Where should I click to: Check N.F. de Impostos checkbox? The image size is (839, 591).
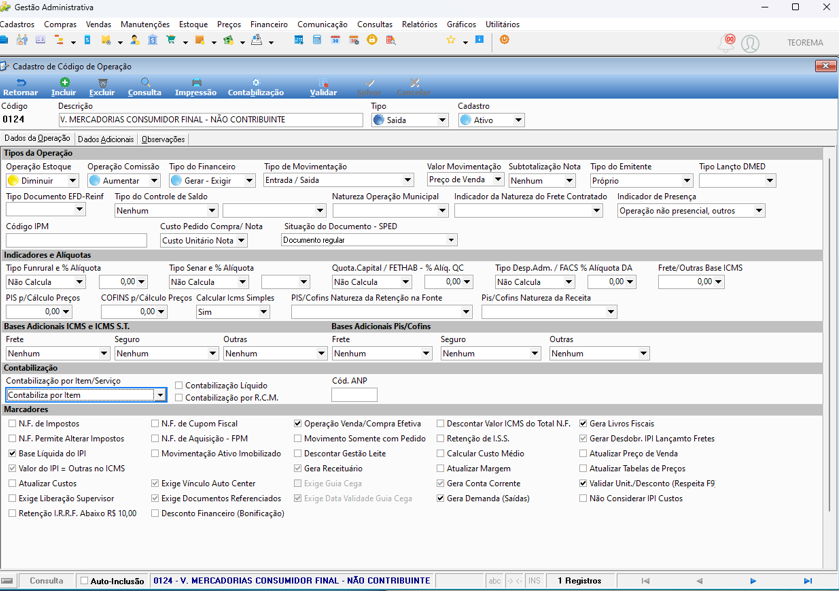[x=12, y=424]
